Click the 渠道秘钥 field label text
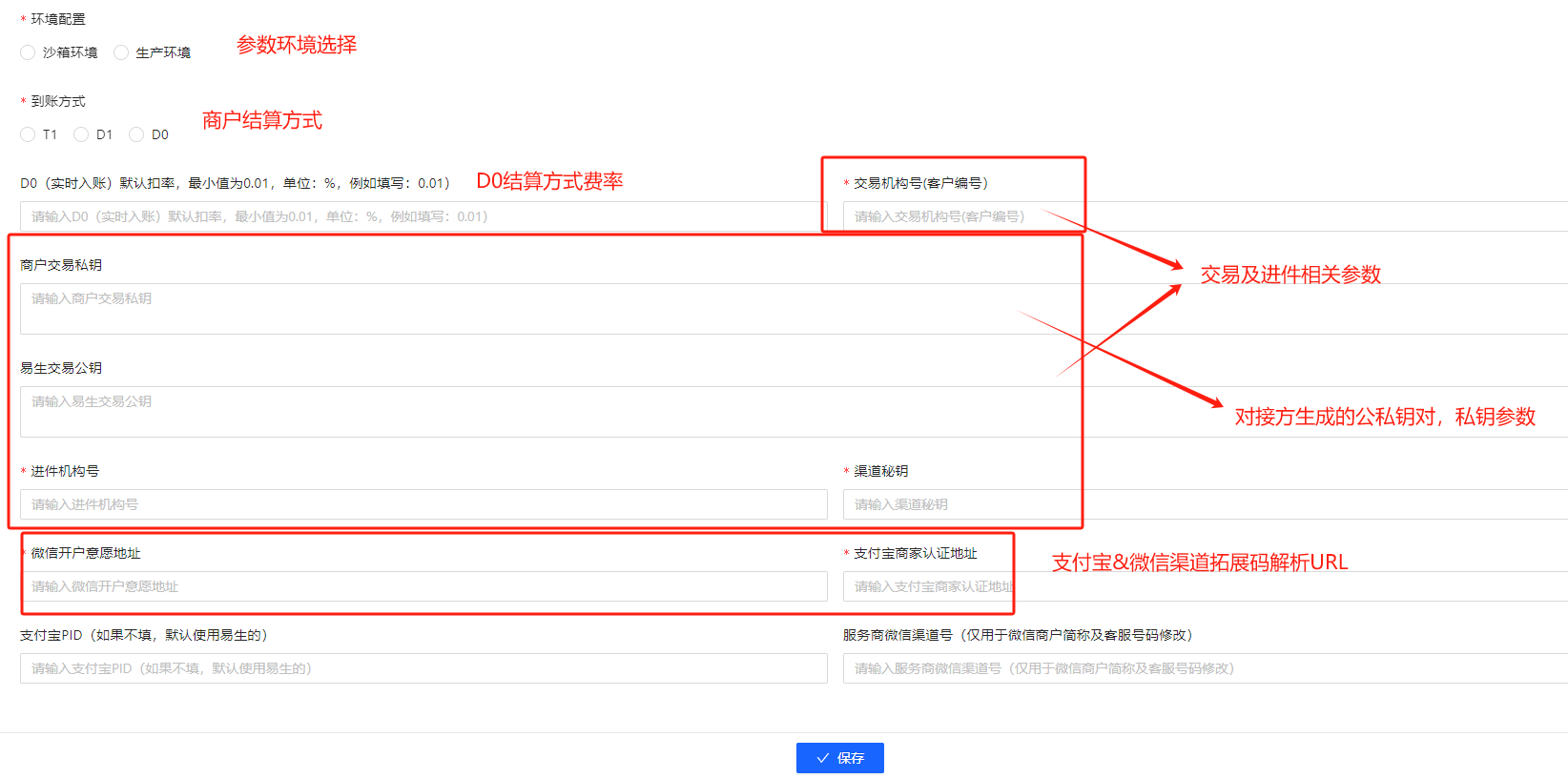The width and height of the screenshot is (1568, 778). pyautogui.click(x=881, y=471)
